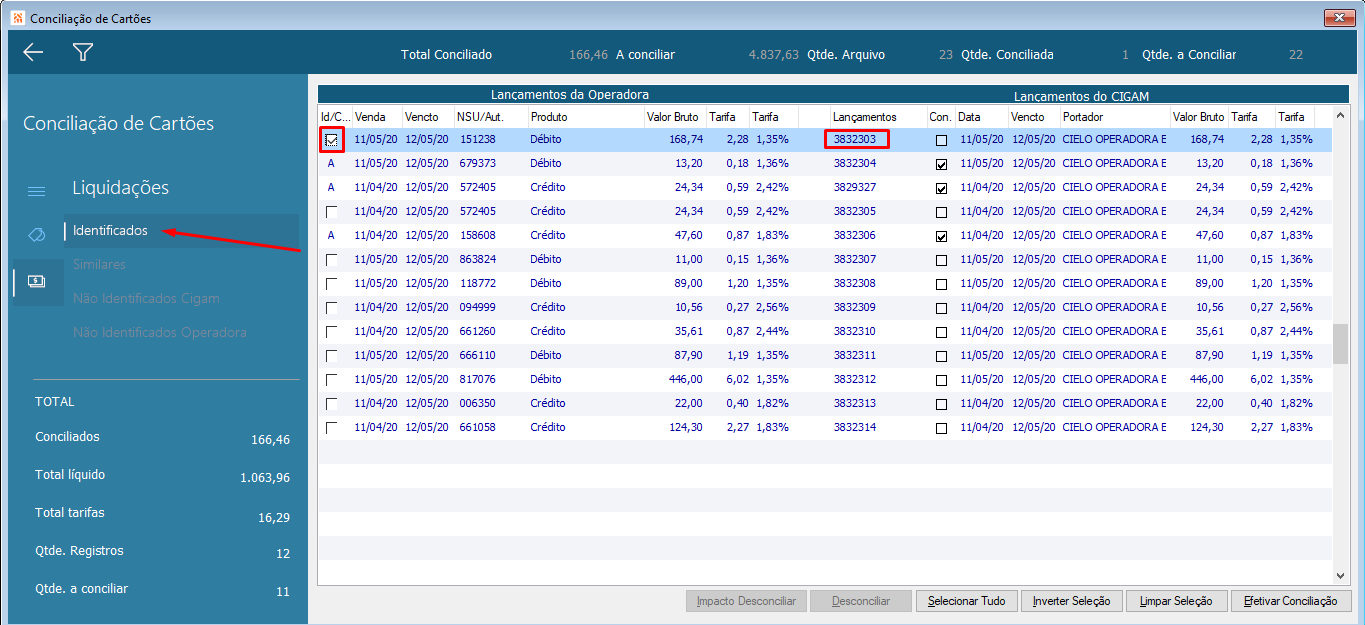The image size is (1365, 625).
Task: Click the back arrow icon
Action: pyautogui.click(x=33, y=53)
